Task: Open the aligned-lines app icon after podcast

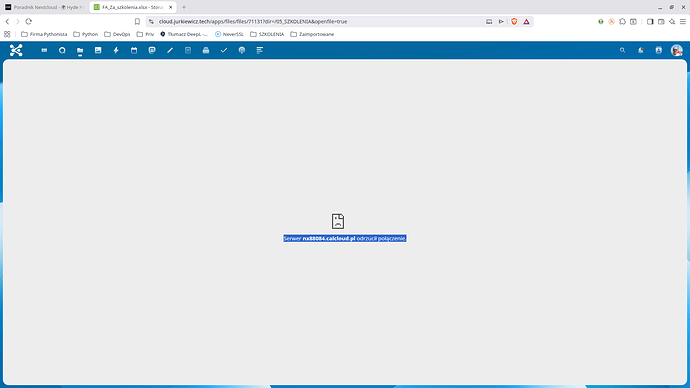Action: click(260, 50)
